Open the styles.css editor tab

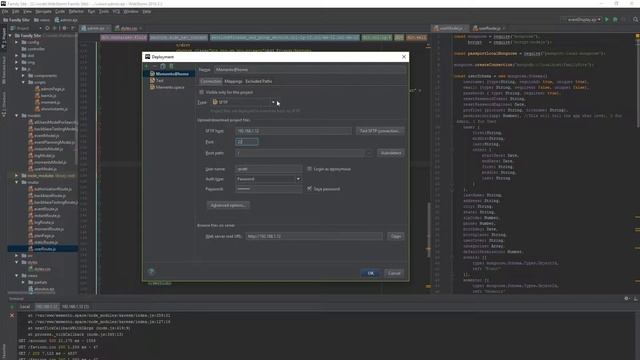[129, 28]
